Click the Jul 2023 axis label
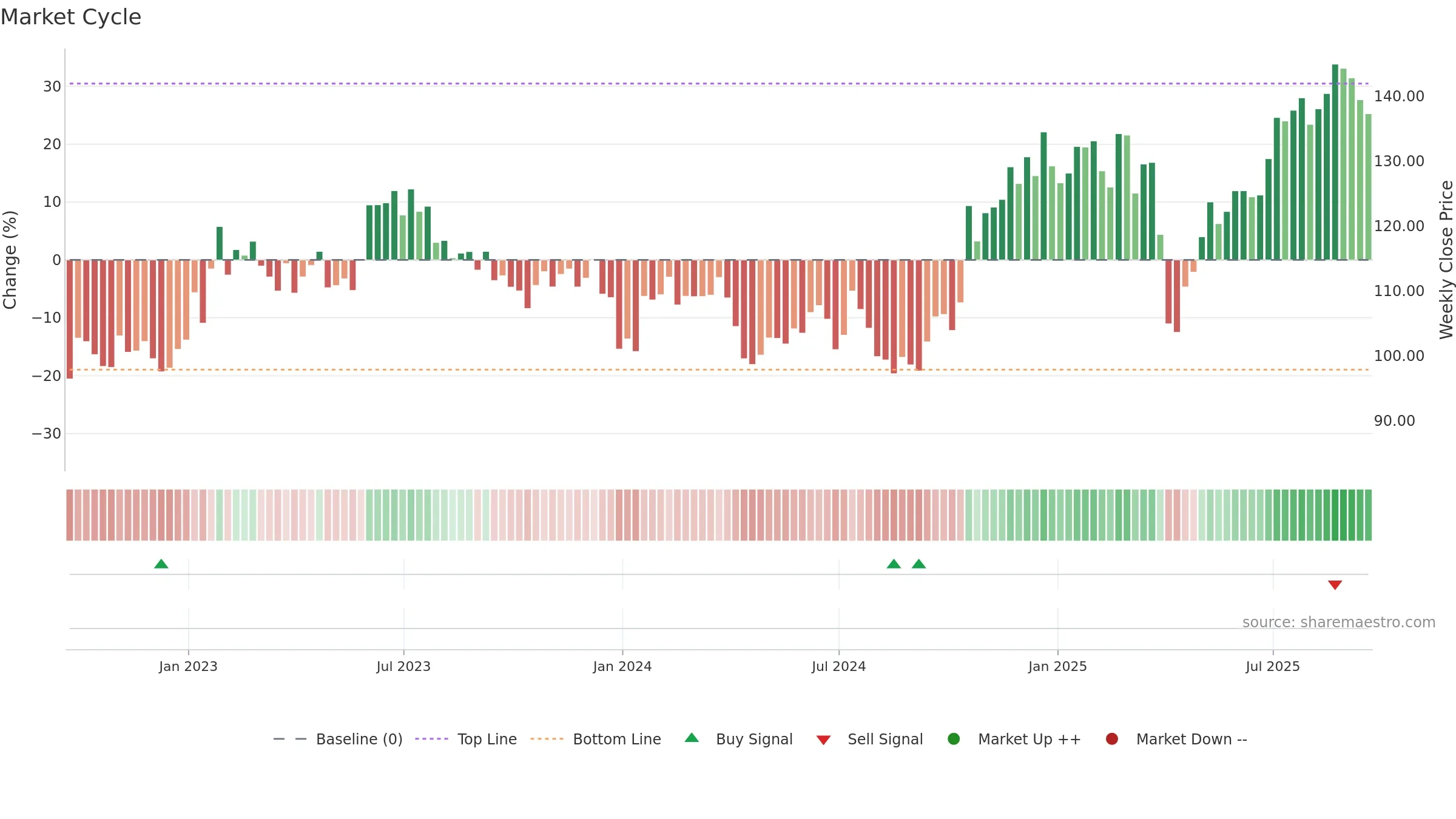The image size is (1456, 819). pyautogui.click(x=403, y=666)
